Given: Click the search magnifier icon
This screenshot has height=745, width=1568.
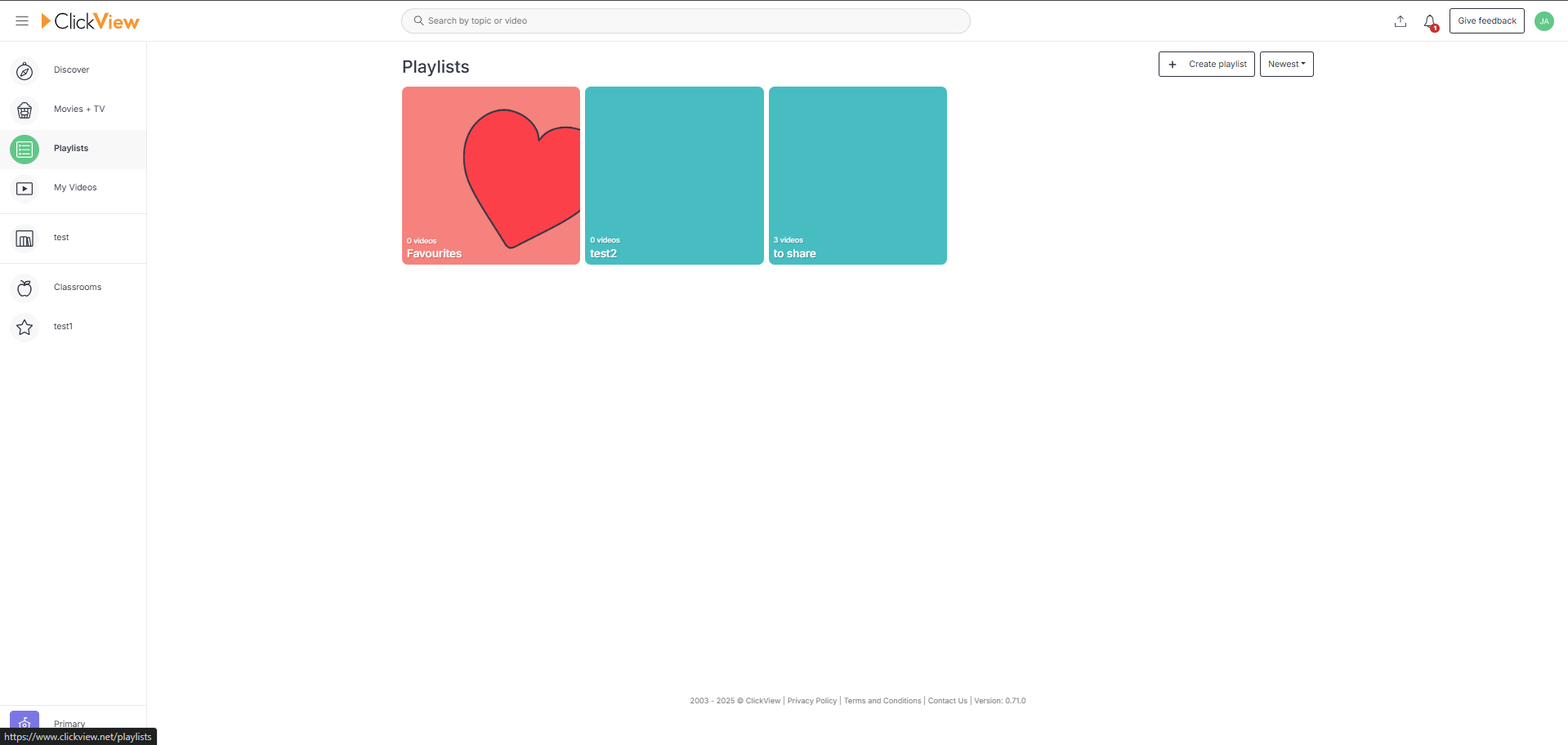Looking at the screenshot, I should (x=418, y=20).
